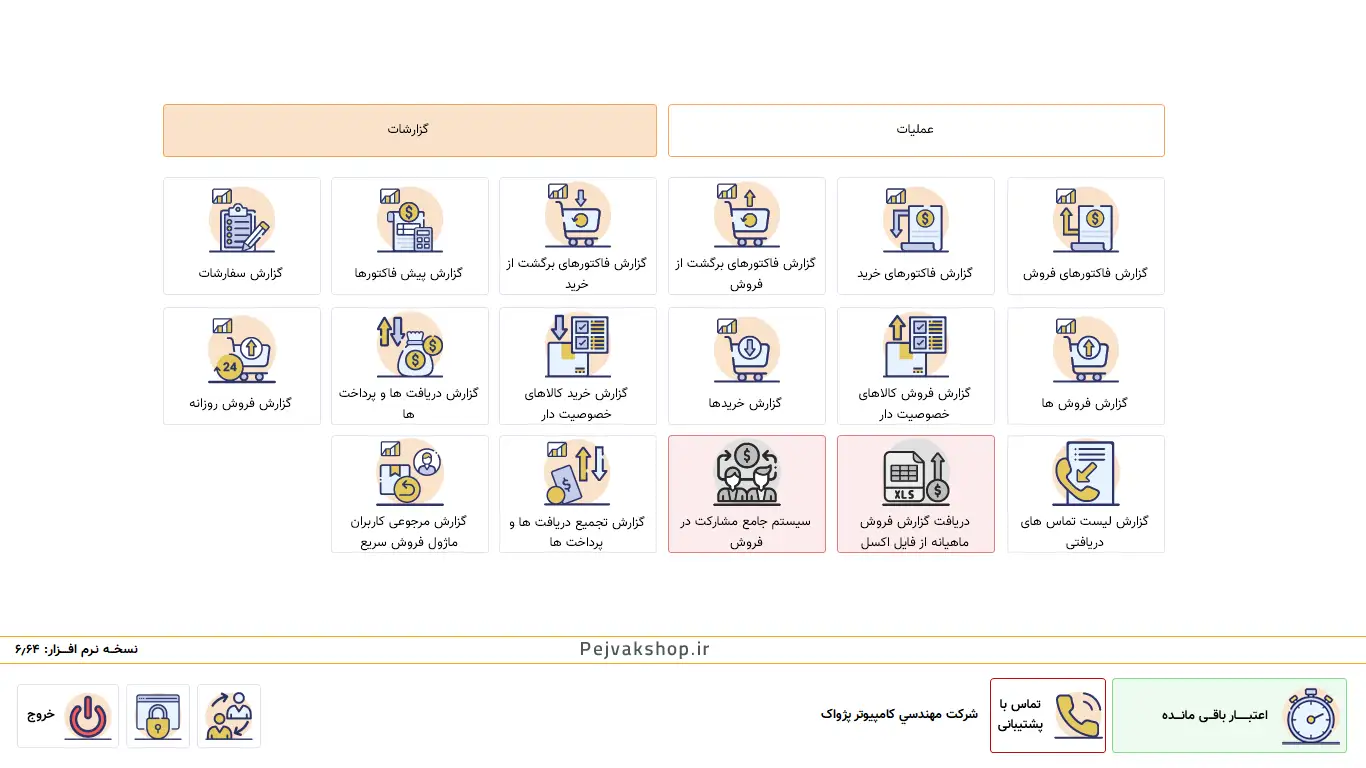This screenshot has width=1366, height=768.
Task: Open the received calls list report
Action: coord(1085,494)
